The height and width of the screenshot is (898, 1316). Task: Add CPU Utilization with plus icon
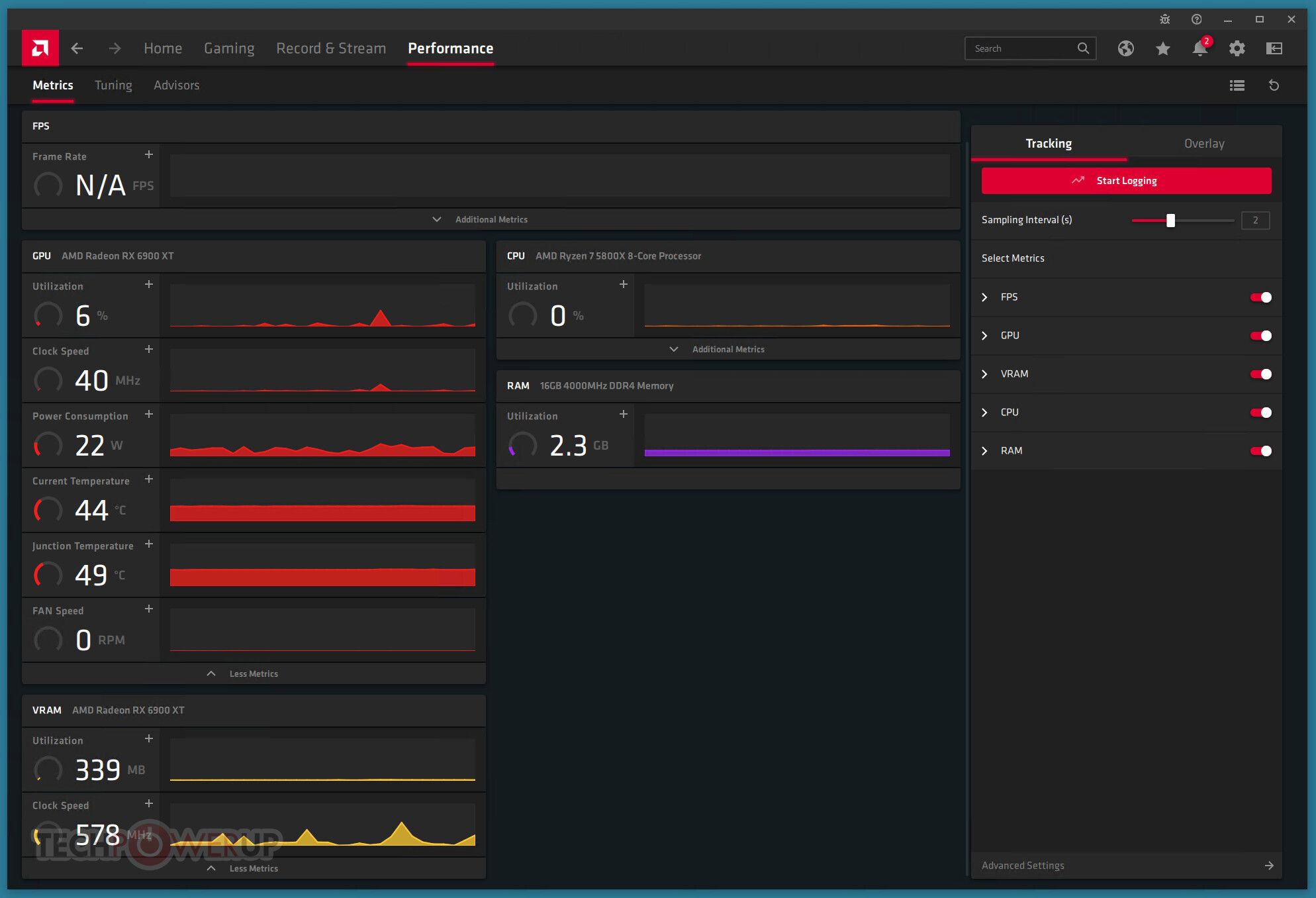click(624, 284)
